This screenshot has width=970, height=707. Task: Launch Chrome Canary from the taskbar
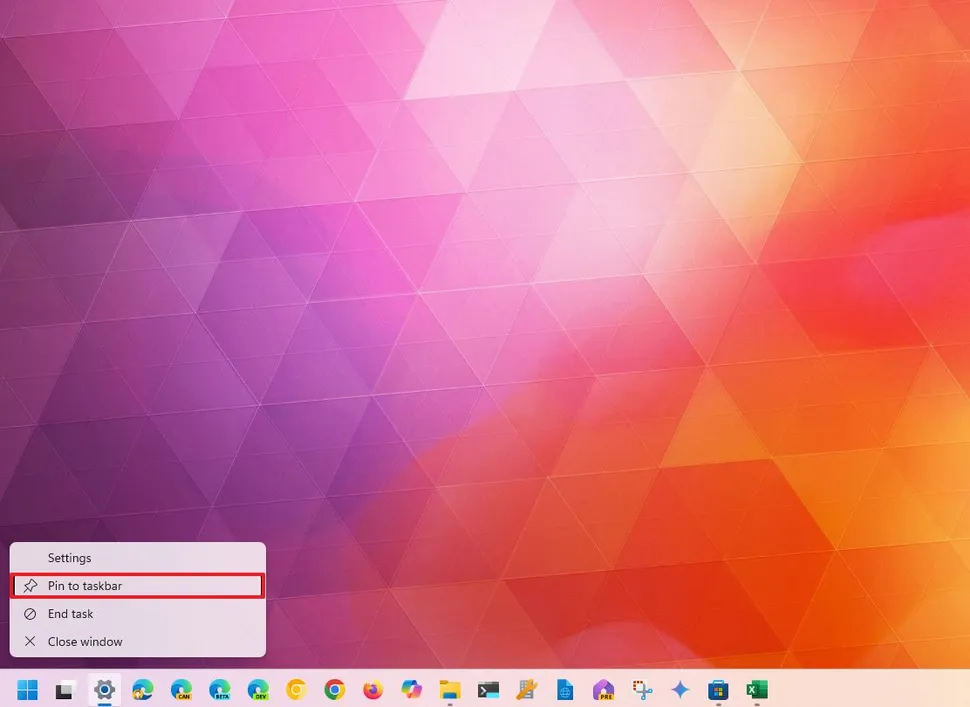(x=295, y=690)
